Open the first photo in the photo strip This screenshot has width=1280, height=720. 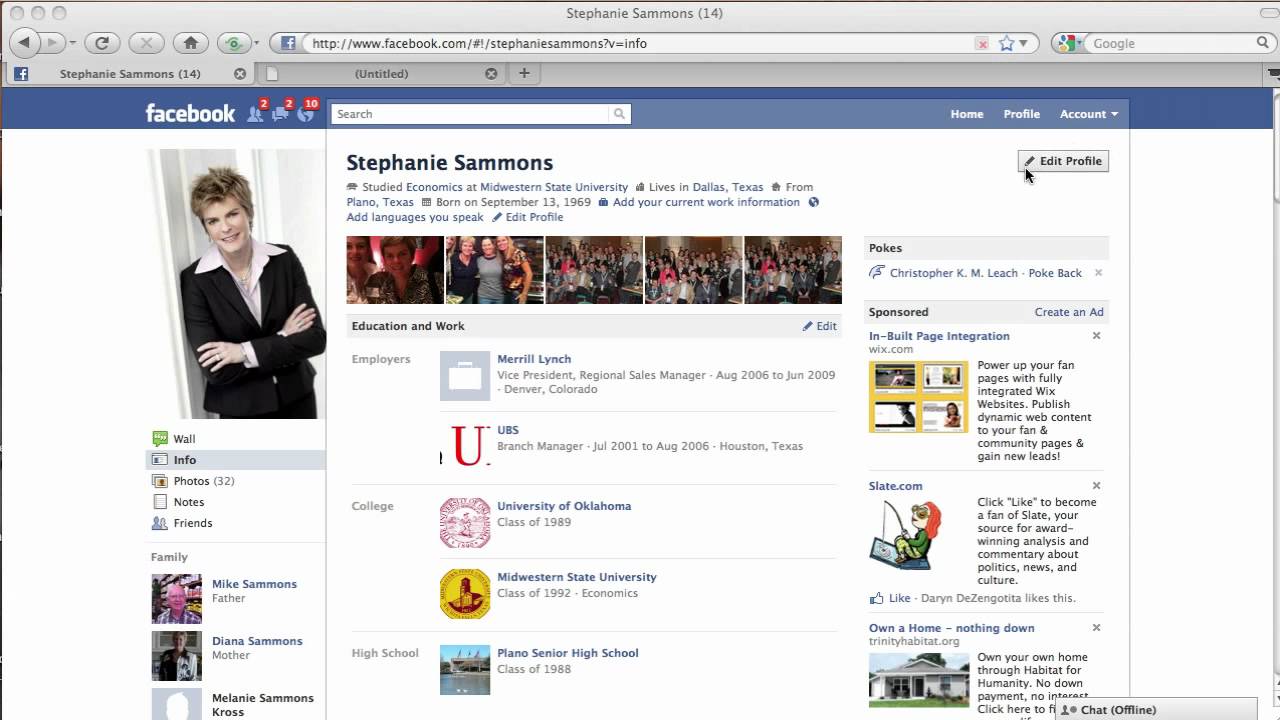(x=395, y=270)
